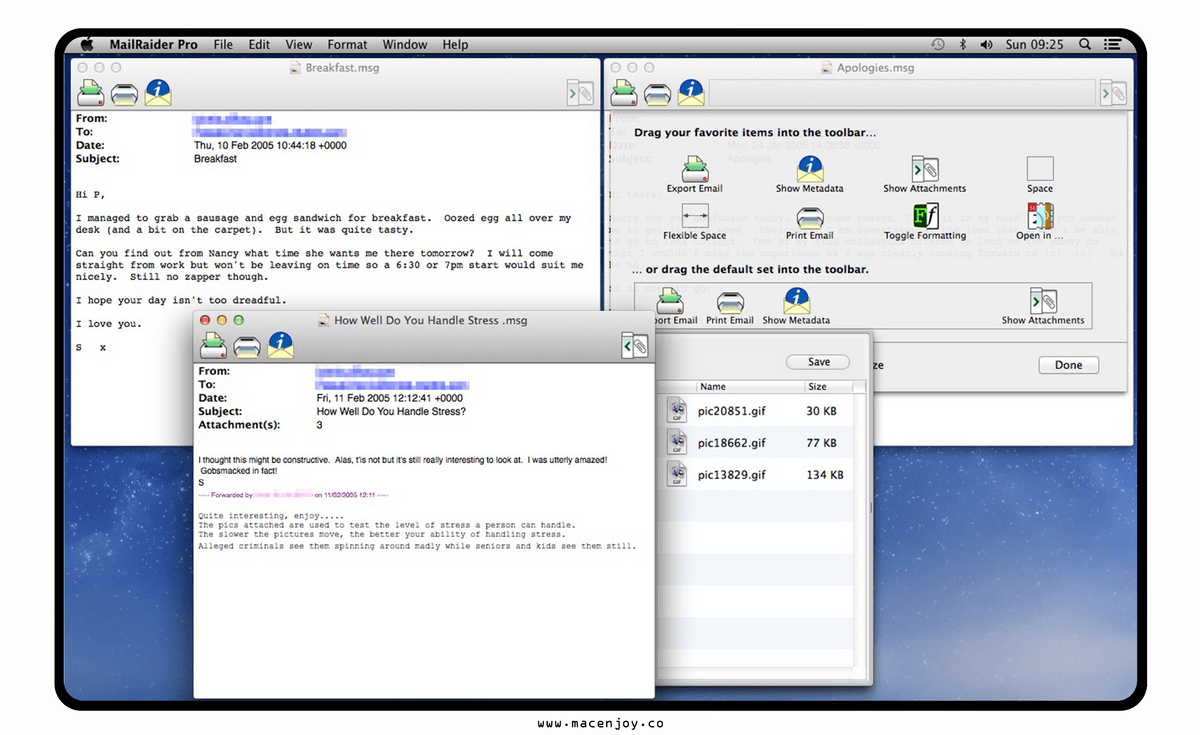Open the View menu

click(299, 44)
